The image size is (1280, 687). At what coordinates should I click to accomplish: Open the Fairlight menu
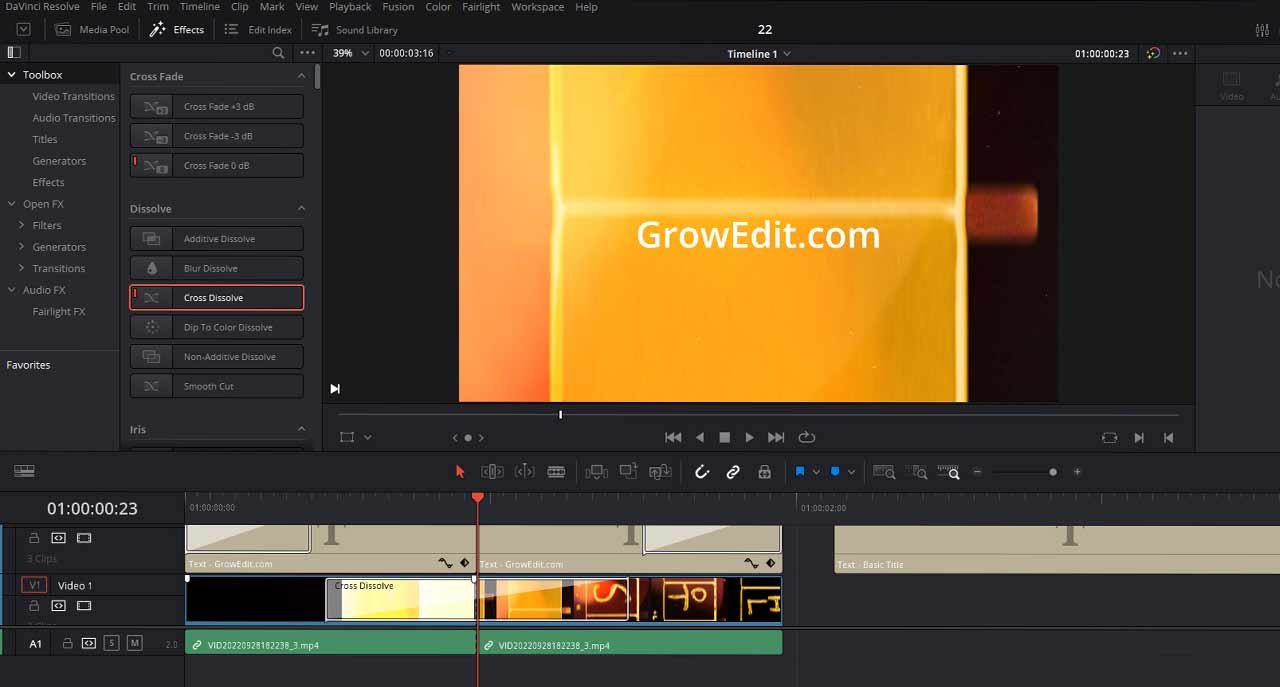[x=481, y=7]
